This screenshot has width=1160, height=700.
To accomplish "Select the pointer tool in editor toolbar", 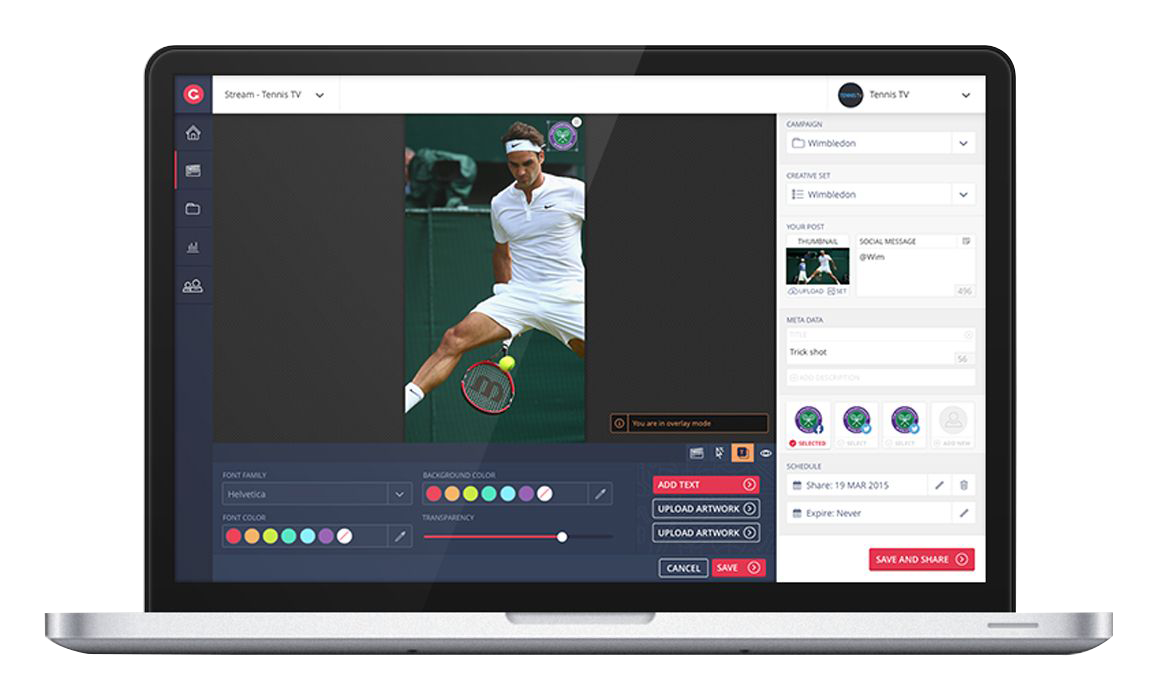I will pyautogui.click(x=719, y=453).
